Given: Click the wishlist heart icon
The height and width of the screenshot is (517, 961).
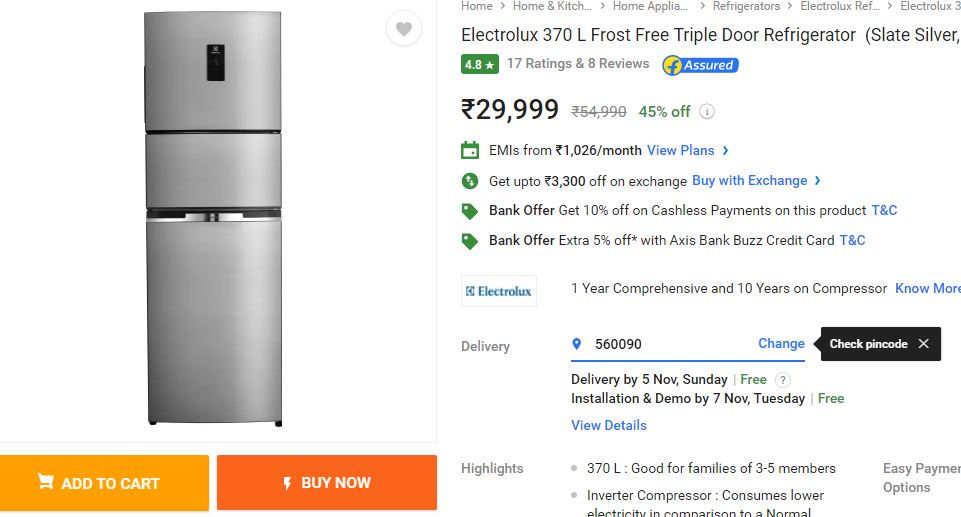Looking at the screenshot, I should [x=403, y=29].
